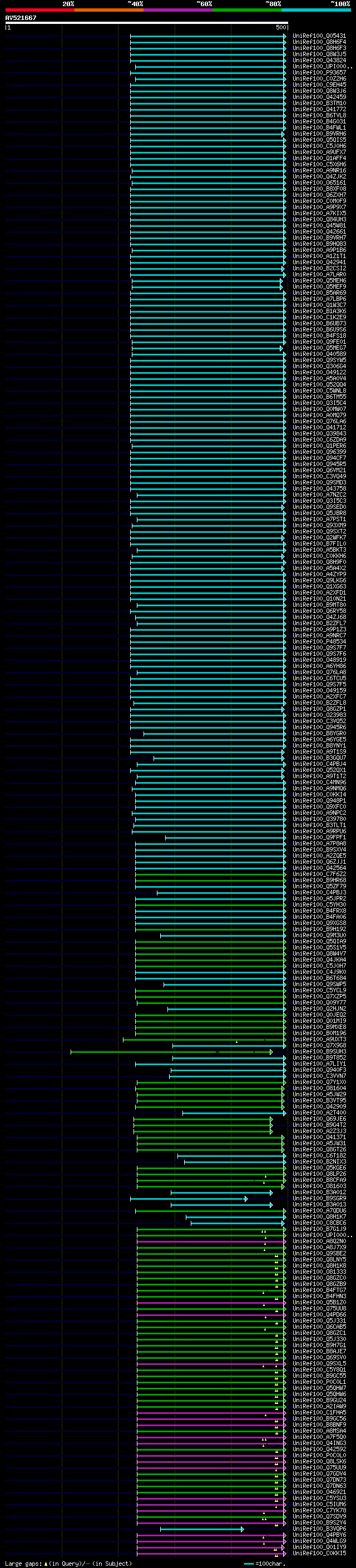Click the white query sequence bar
Screen dimensions: 356x1568
pyautogui.click(x=147, y=22)
